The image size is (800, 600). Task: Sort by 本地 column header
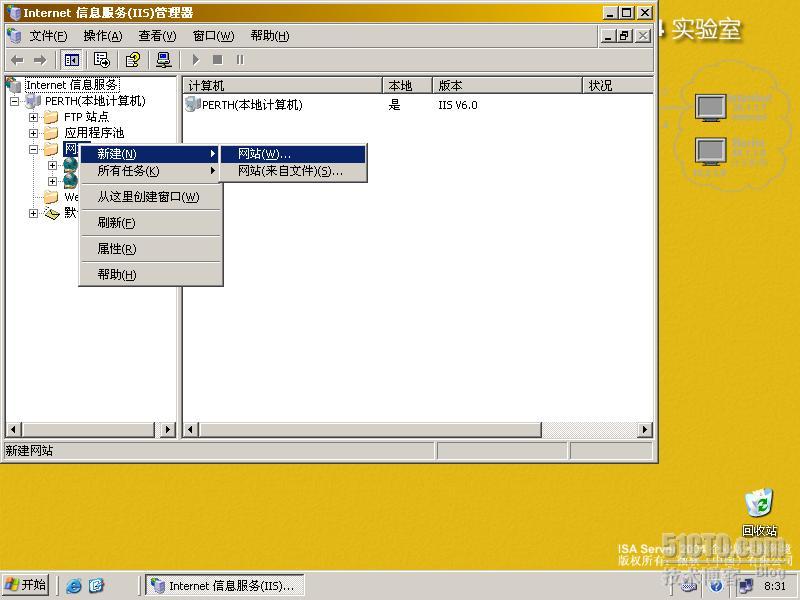pyautogui.click(x=407, y=85)
